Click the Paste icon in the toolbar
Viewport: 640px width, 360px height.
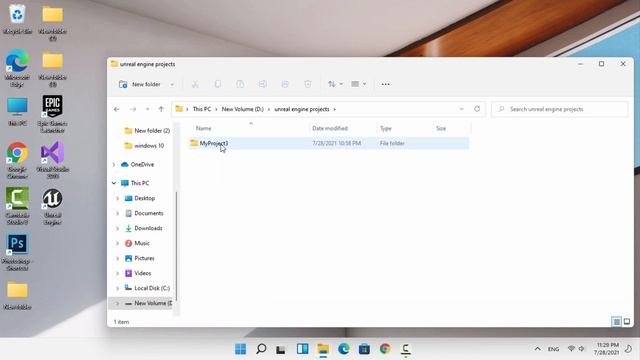click(x=240, y=84)
